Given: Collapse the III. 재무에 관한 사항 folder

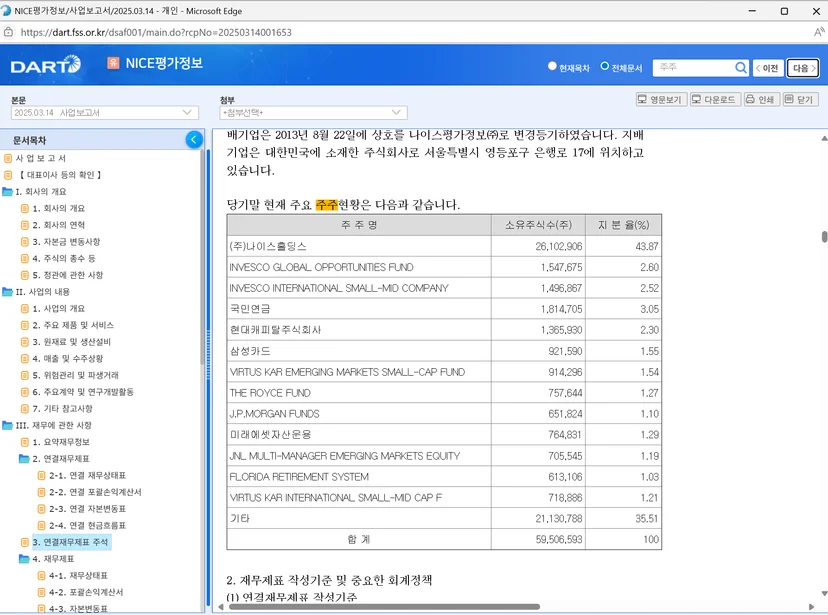Looking at the screenshot, I should [x=7, y=425].
